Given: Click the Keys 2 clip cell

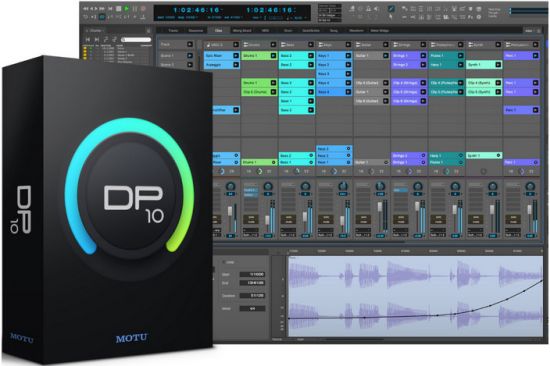Looking at the screenshot, I should point(334,65).
